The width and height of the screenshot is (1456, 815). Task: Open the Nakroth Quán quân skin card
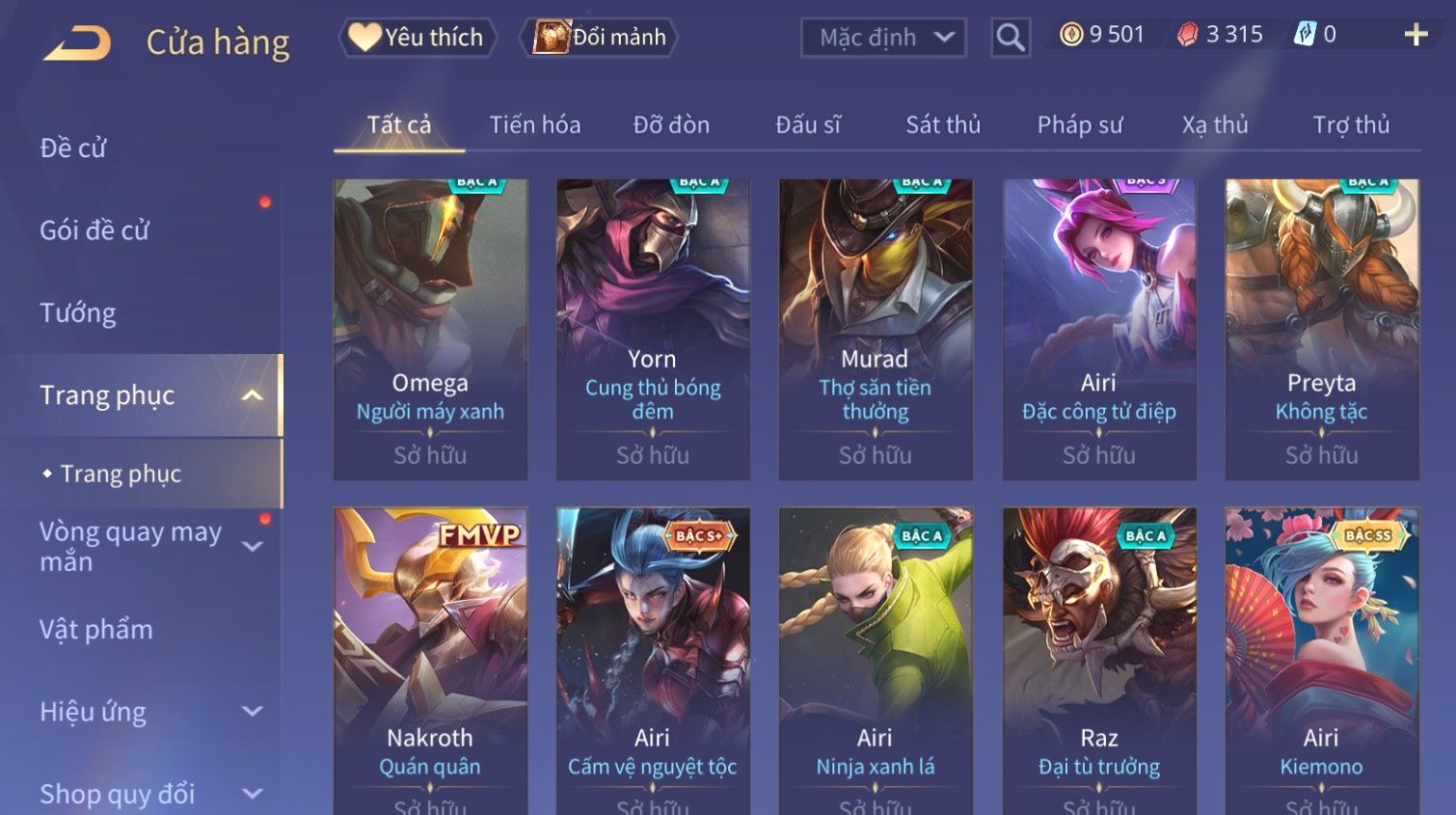point(430,662)
